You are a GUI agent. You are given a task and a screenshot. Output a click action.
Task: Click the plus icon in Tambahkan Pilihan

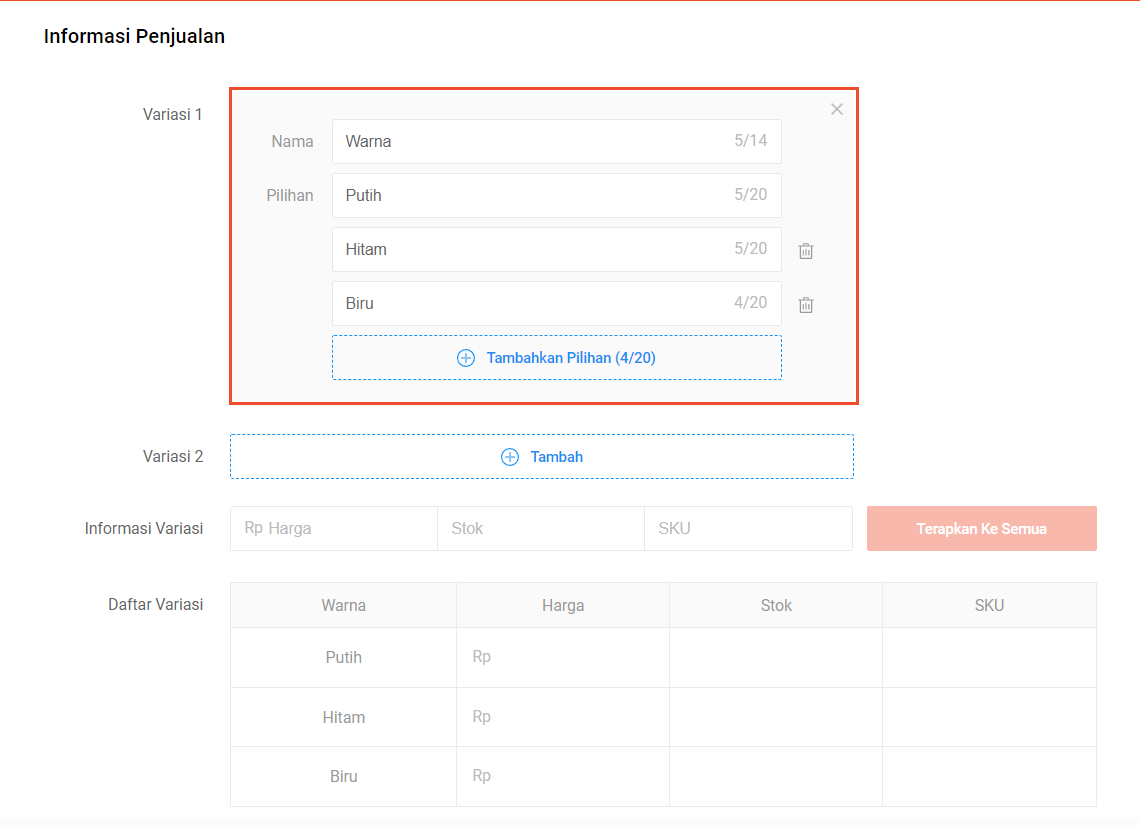tap(466, 358)
